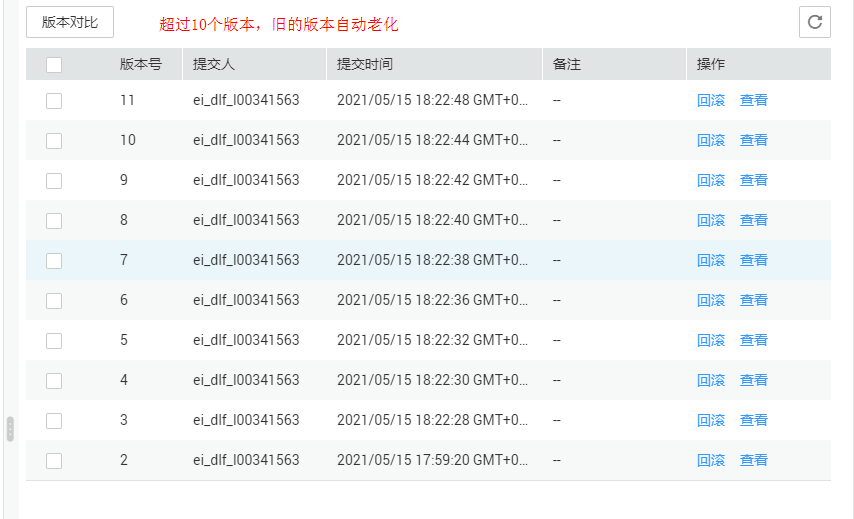
Task: Check the box for version 11
Action: pyautogui.click(x=54, y=101)
